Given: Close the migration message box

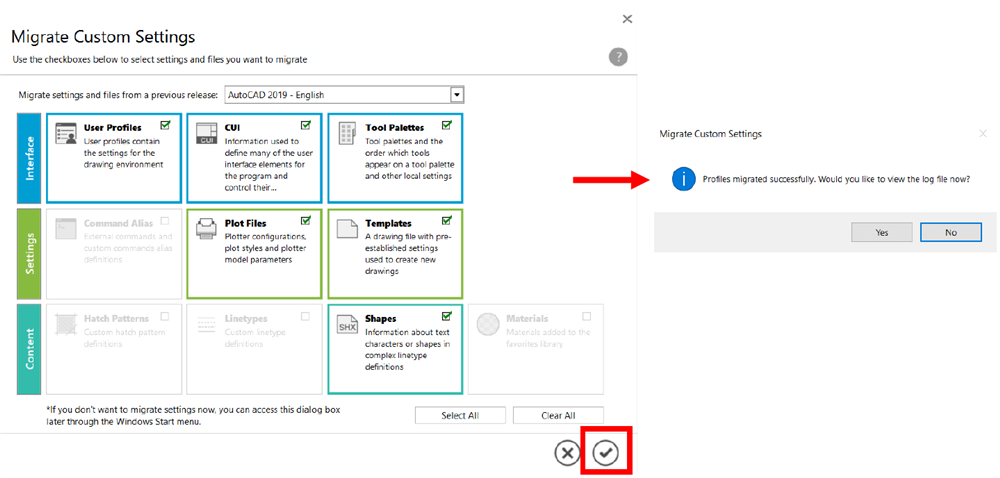Looking at the screenshot, I should (983, 134).
